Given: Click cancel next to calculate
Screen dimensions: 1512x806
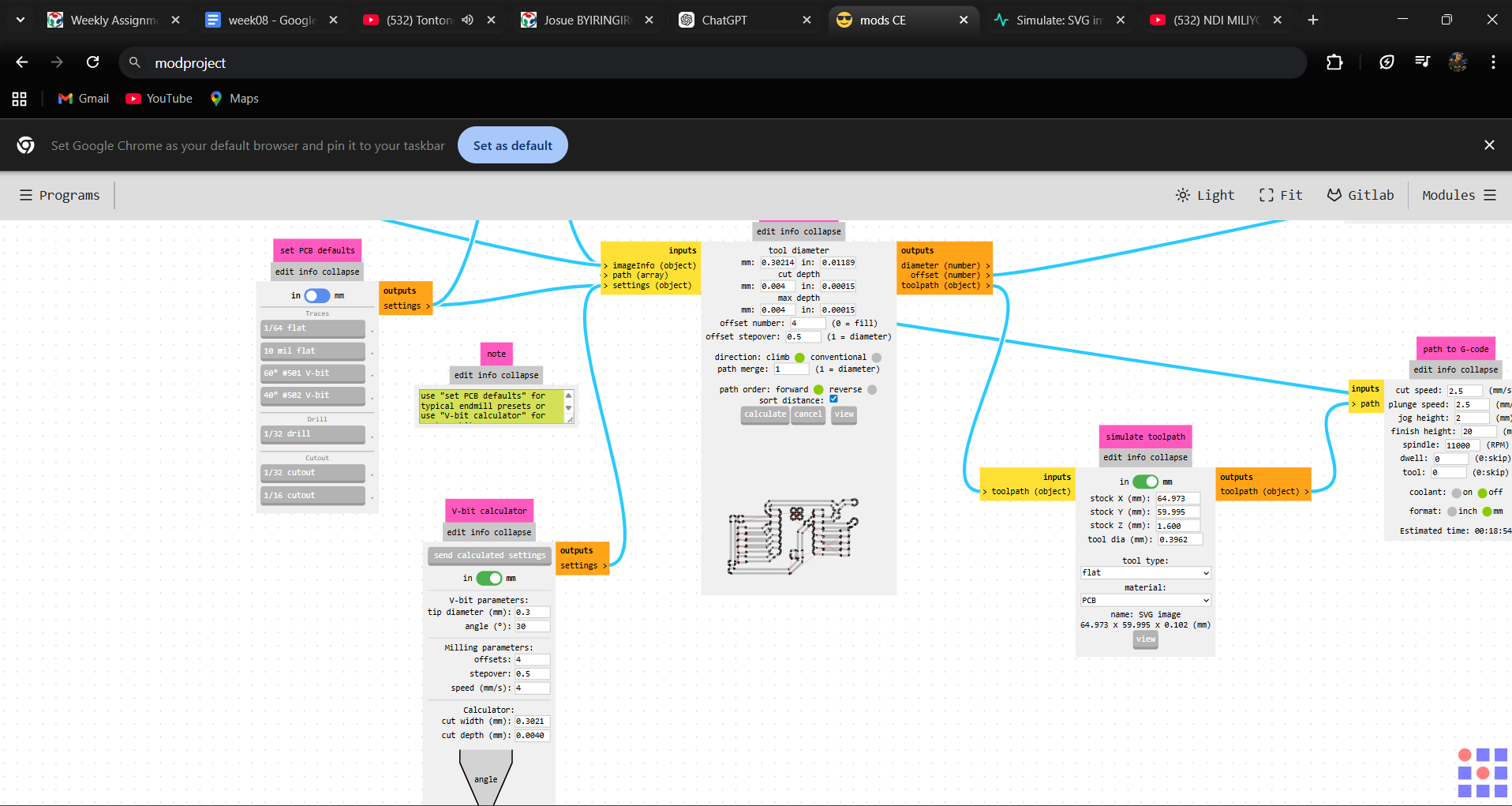Looking at the screenshot, I should [x=808, y=414].
